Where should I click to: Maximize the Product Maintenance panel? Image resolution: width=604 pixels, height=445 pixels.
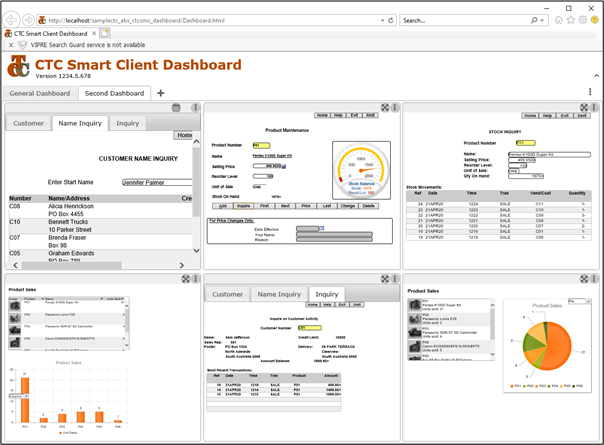(384, 107)
